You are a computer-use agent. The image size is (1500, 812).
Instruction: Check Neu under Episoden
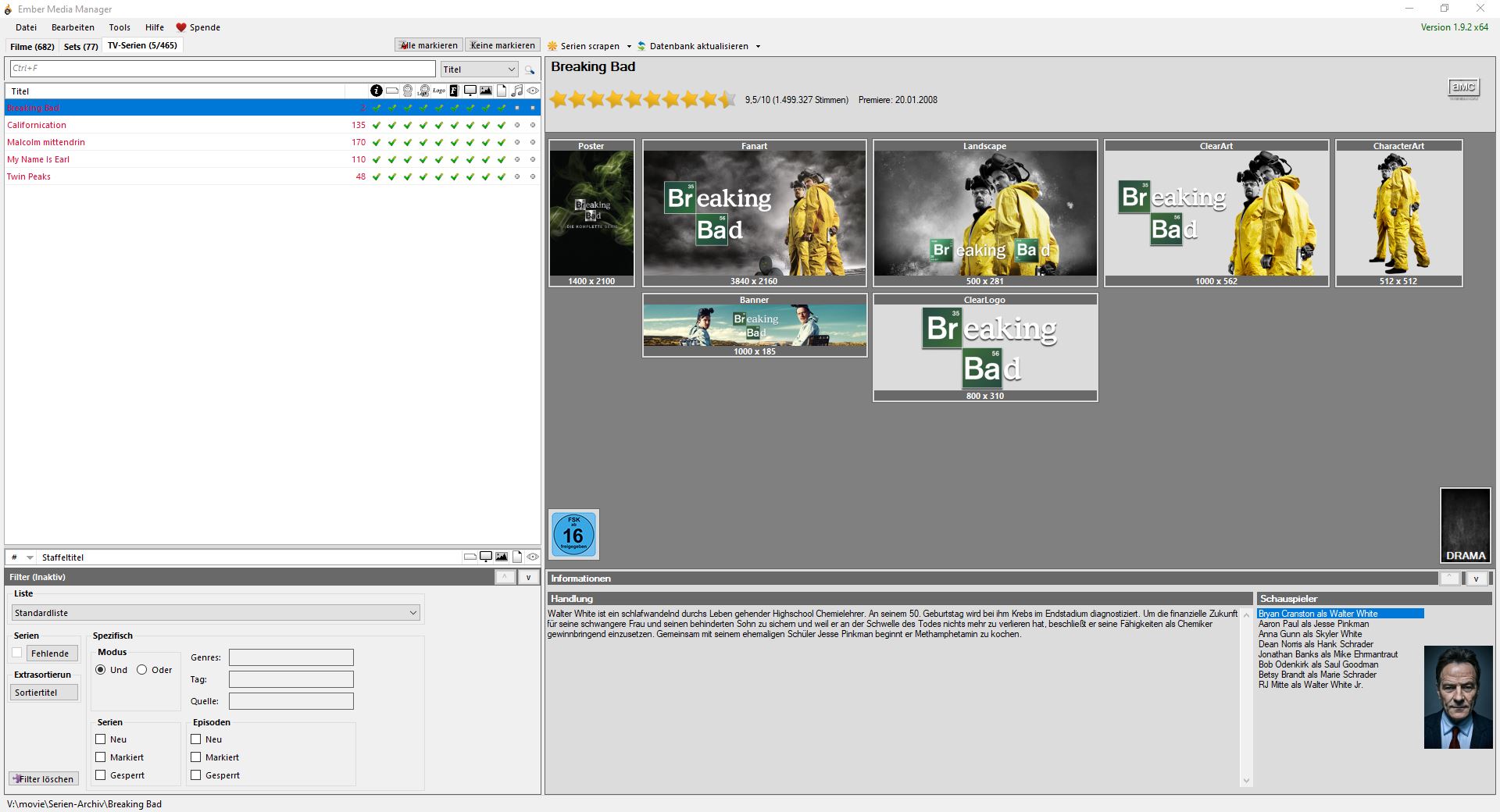[196, 739]
